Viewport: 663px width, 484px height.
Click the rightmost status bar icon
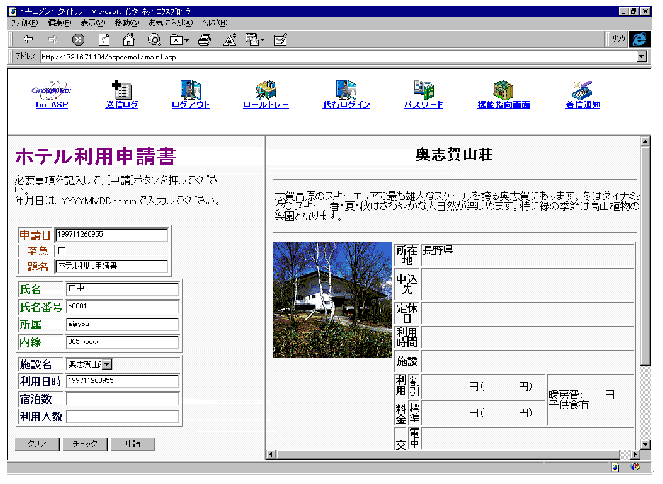(634, 467)
